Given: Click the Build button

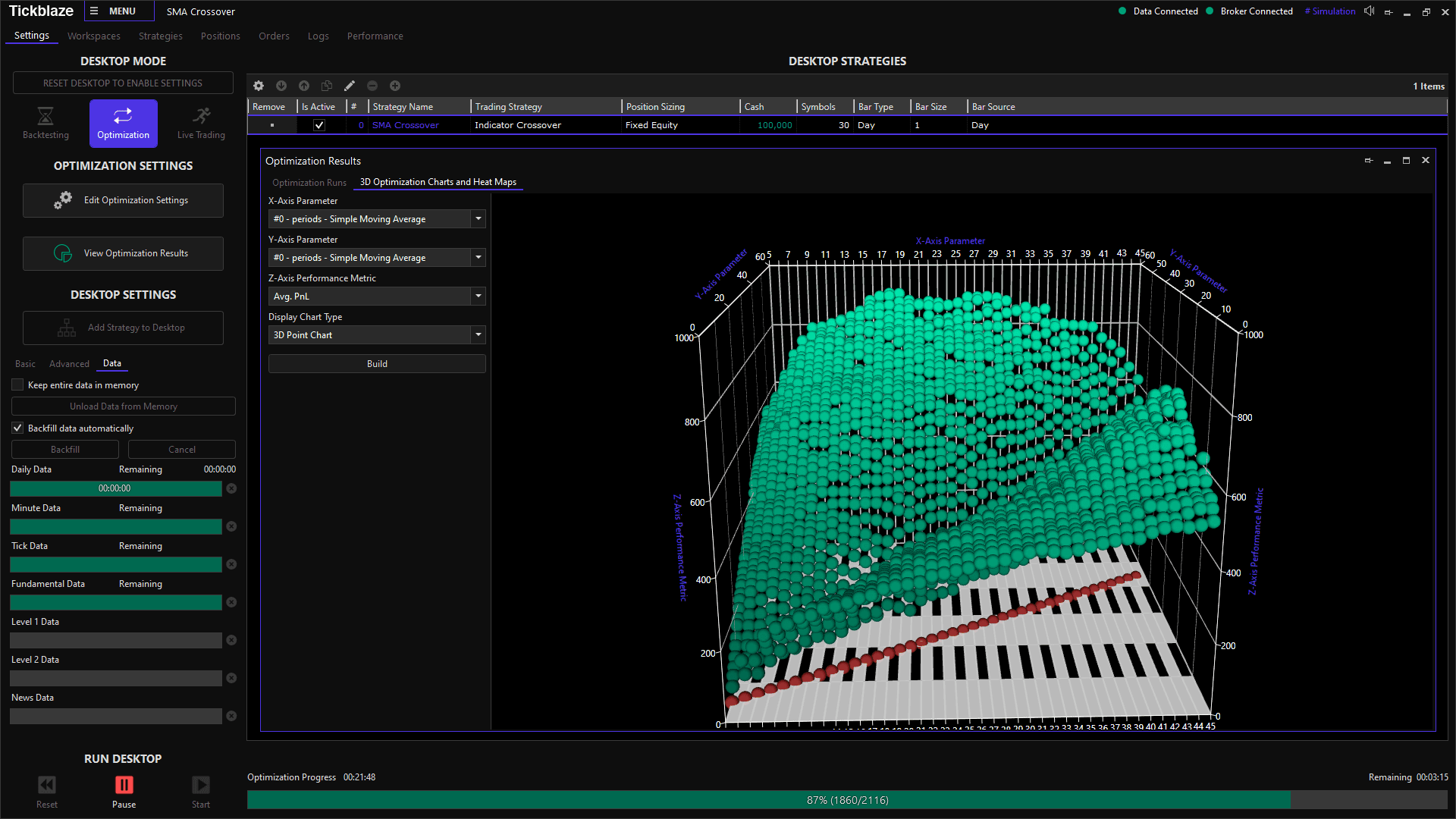Looking at the screenshot, I should pyautogui.click(x=377, y=364).
